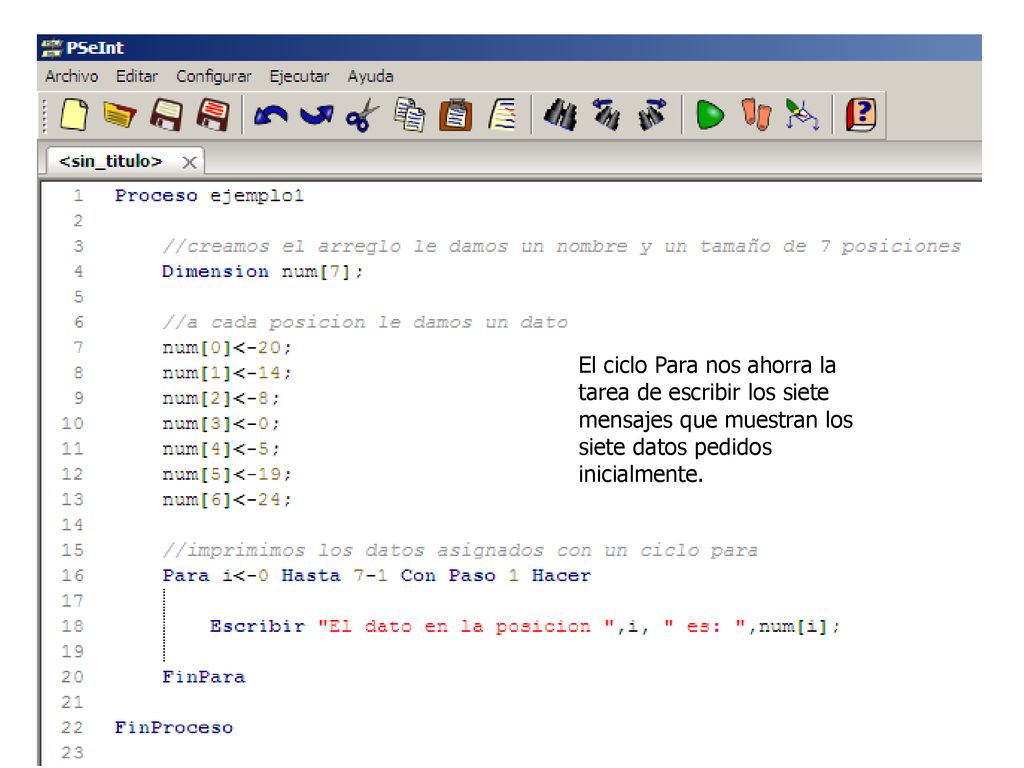The height and width of the screenshot is (768, 1024).
Task: Find next with the right-arrow binoculars
Action: (x=652, y=115)
